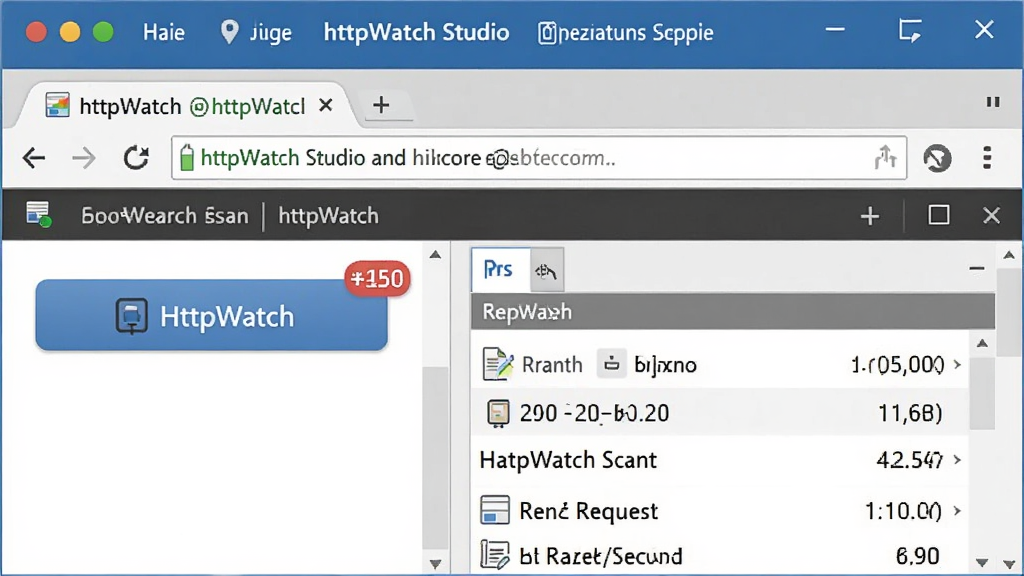Click the plus icon in dark panel bar
This screenshot has height=576, width=1024.
[x=869, y=216]
